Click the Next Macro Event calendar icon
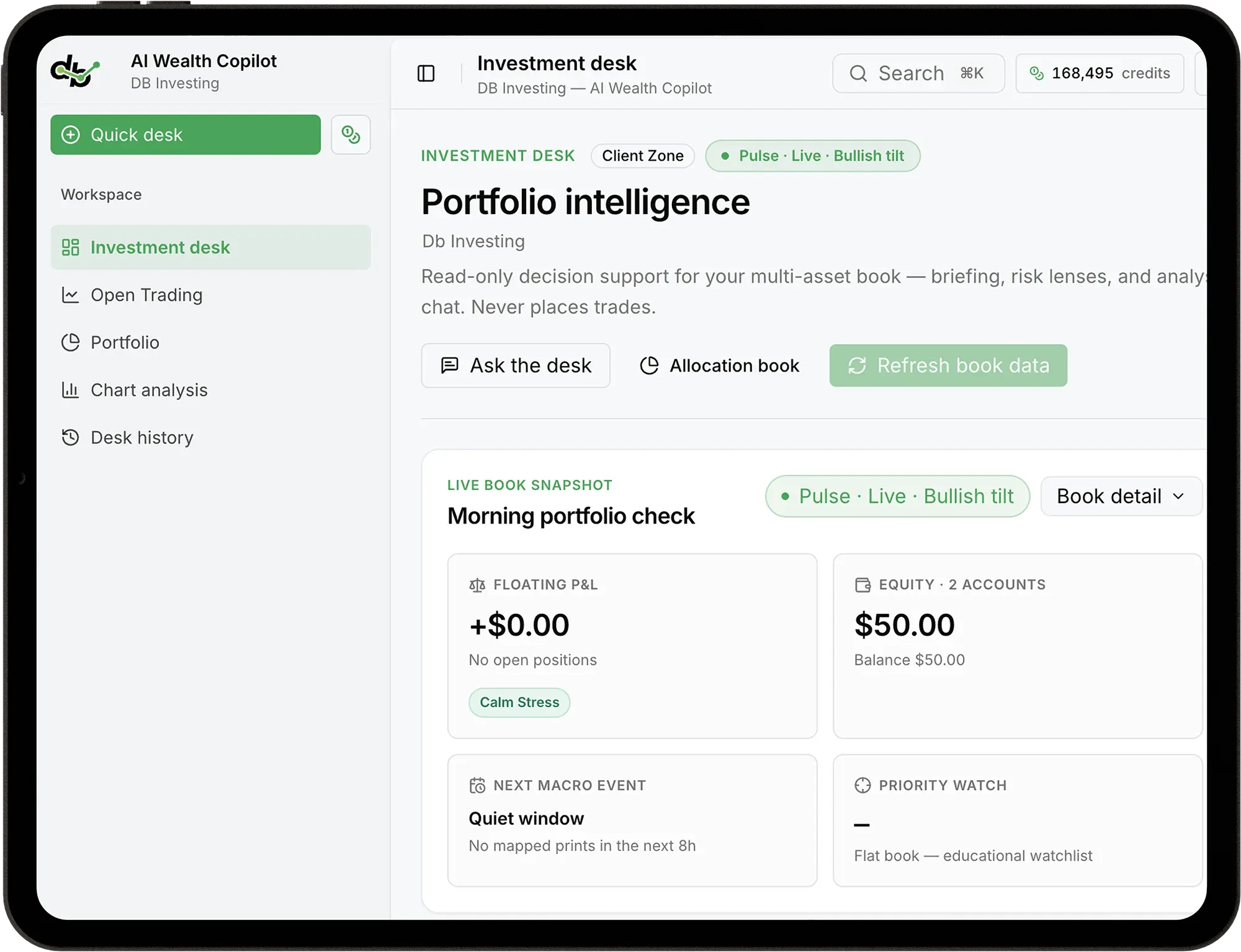The width and height of the screenshot is (1241, 952). [477, 786]
